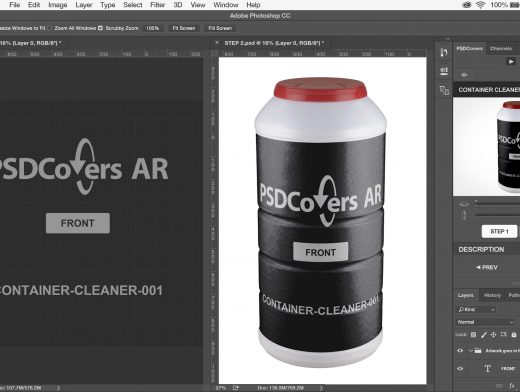520x392 pixels.
Task: Open the layer filter Kind dropdown
Action: [476, 310]
